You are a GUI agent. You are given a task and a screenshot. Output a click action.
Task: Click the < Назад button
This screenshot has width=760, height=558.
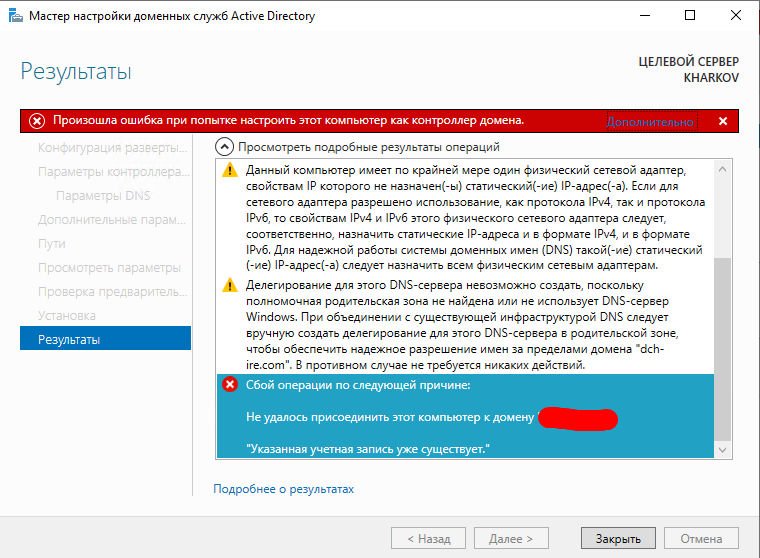[x=428, y=539]
